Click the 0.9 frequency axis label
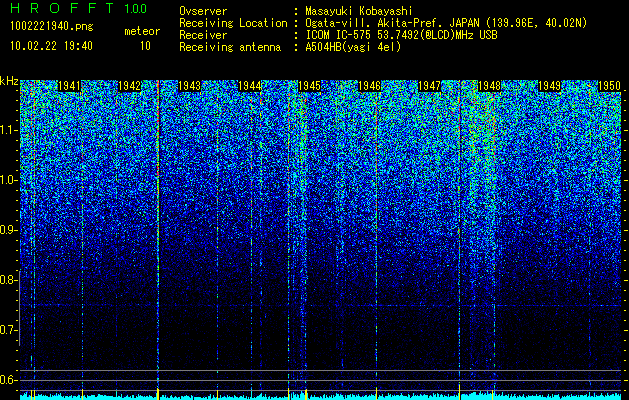The image size is (629, 400). pos(8,230)
